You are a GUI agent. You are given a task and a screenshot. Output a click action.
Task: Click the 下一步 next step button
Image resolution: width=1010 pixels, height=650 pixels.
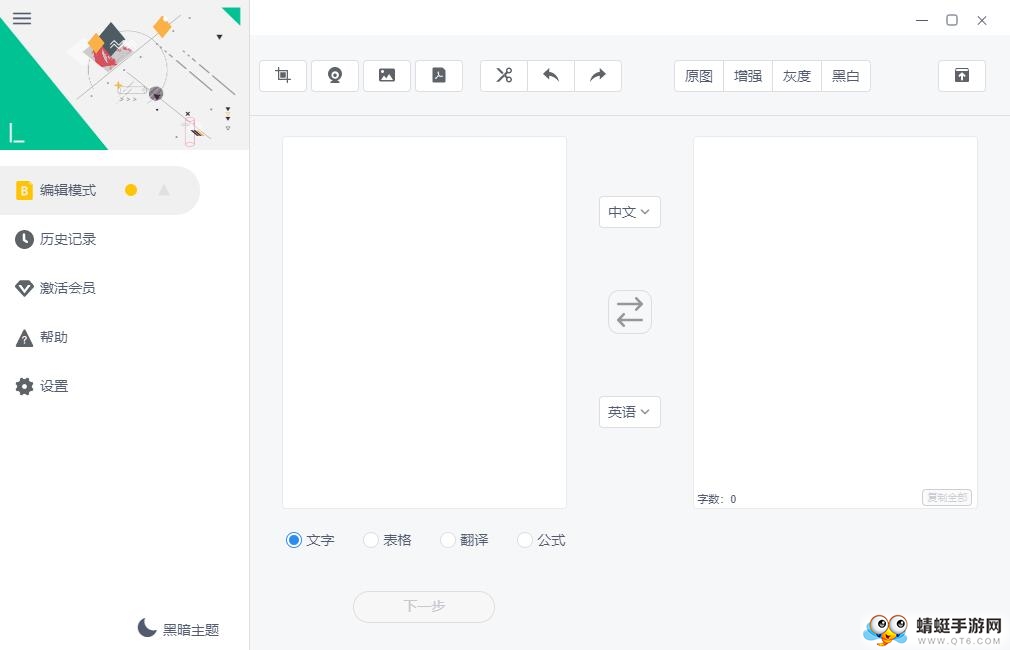coord(424,606)
